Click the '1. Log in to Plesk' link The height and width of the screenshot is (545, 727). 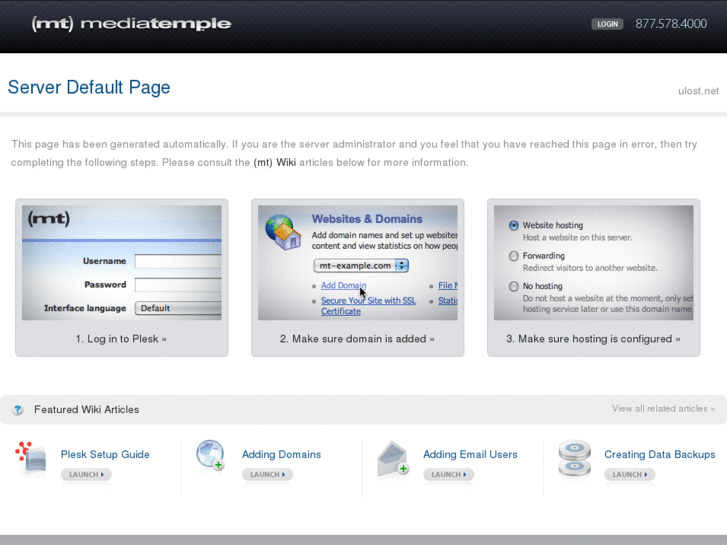pyautogui.click(x=121, y=339)
